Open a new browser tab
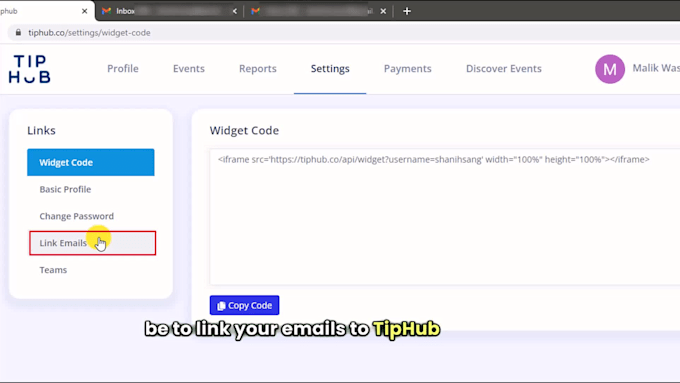Screen dimensions: 680x383 click(407, 11)
